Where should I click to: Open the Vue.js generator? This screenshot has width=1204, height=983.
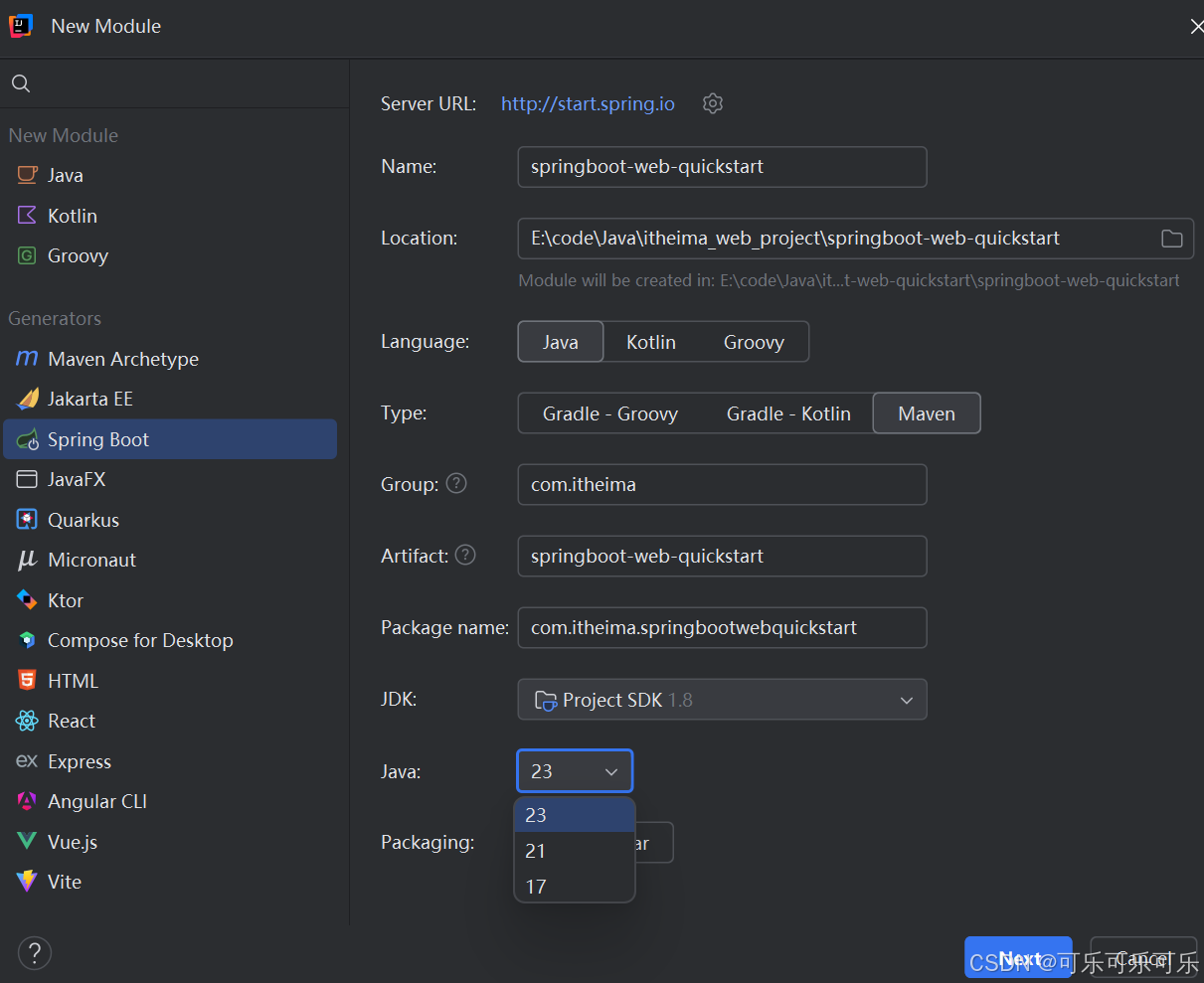click(70, 841)
